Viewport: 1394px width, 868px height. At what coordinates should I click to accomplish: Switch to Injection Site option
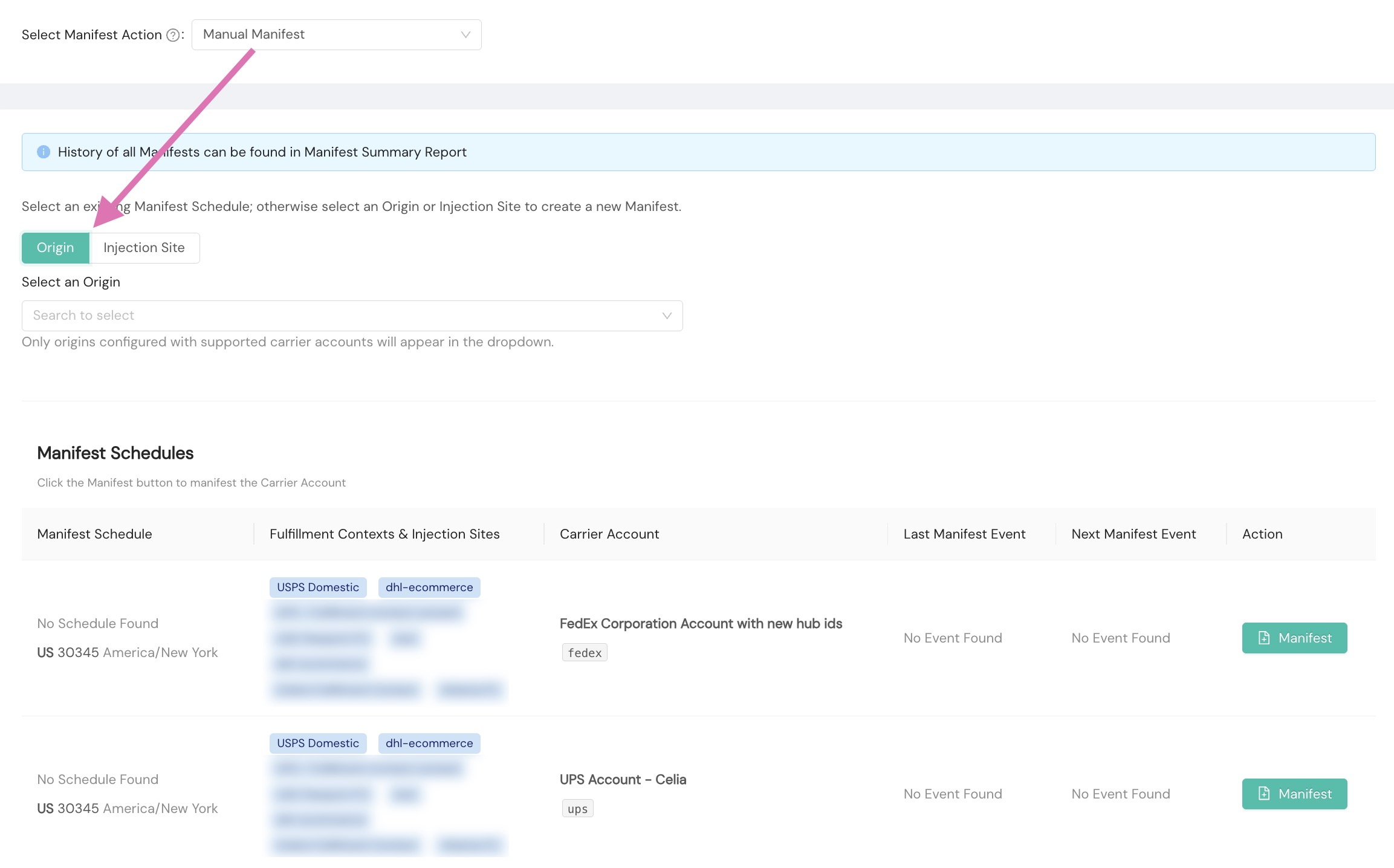[x=144, y=248]
